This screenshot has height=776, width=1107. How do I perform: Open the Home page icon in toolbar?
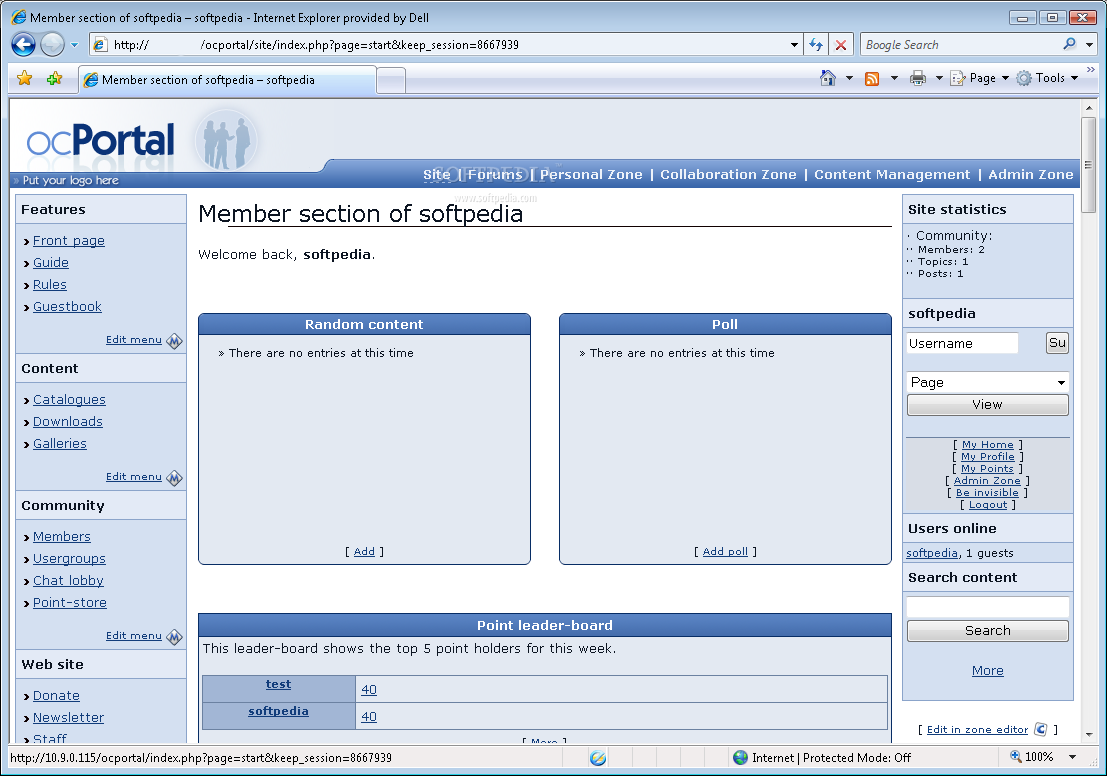tap(827, 78)
